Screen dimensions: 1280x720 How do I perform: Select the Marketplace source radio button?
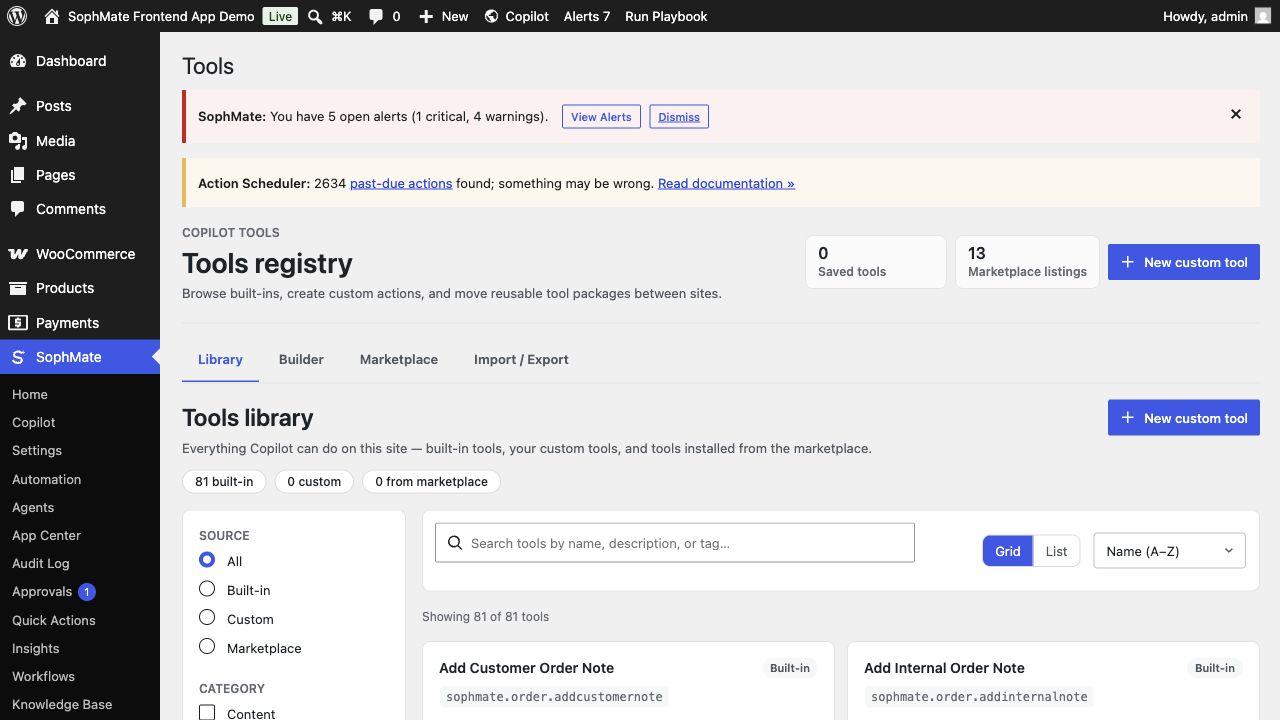click(x=207, y=647)
